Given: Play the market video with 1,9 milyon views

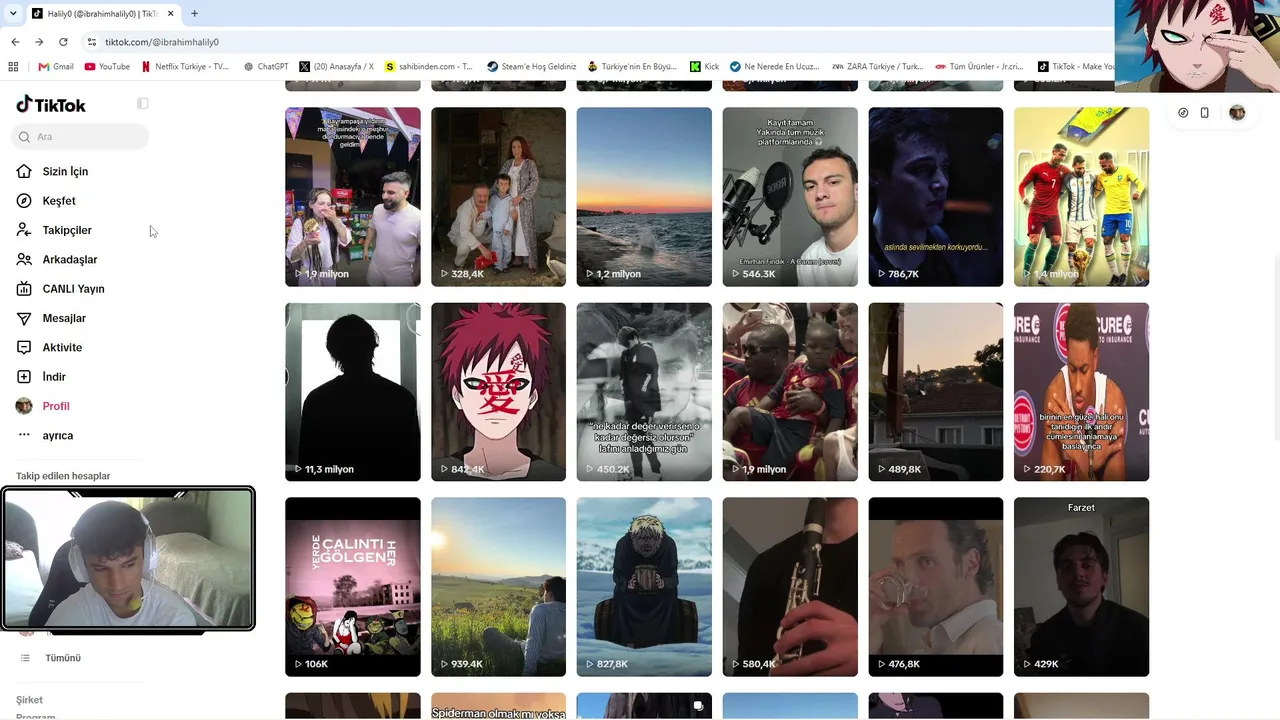Looking at the screenshot, I should [353, 197].
